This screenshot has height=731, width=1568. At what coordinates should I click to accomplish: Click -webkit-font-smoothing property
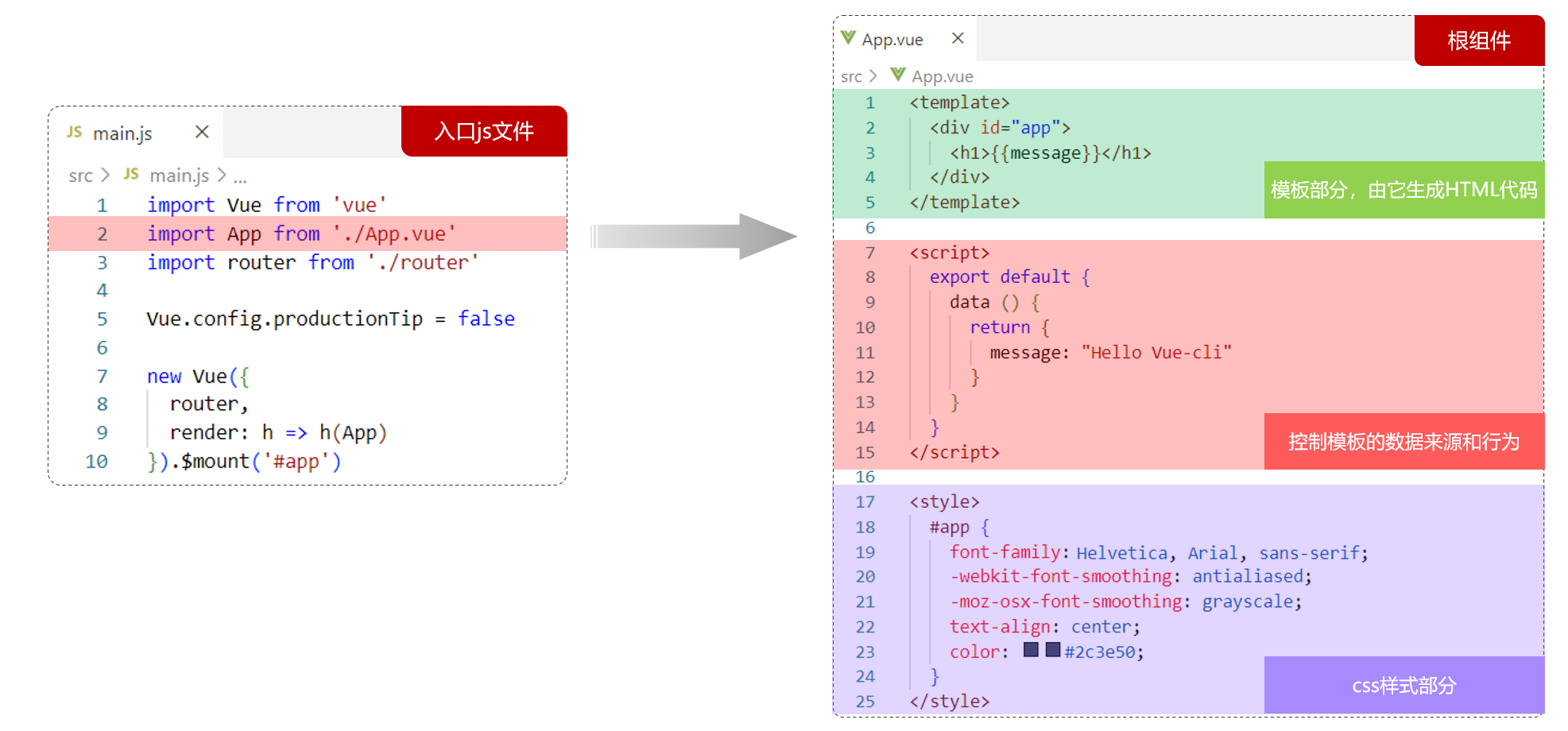[x=1061, y=577]
